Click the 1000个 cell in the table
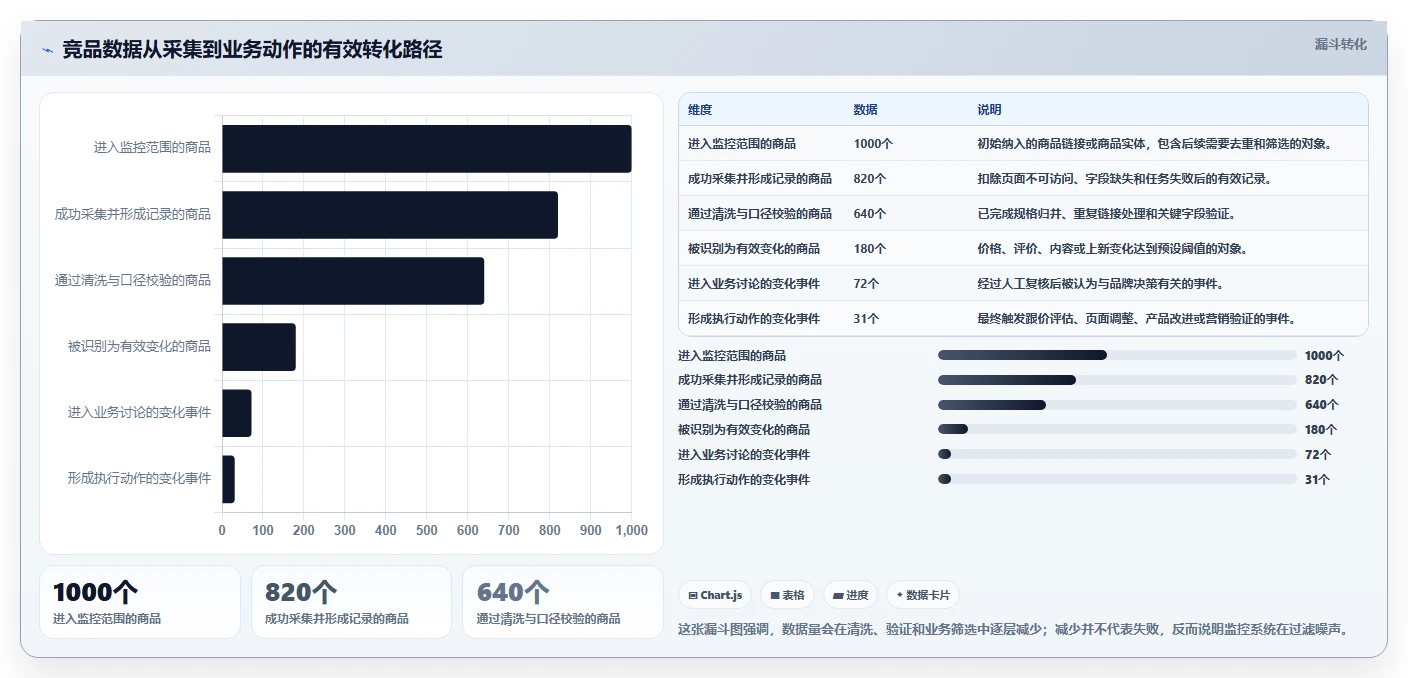The height and width of the screenshot is (678, 1408). (873, 143)
